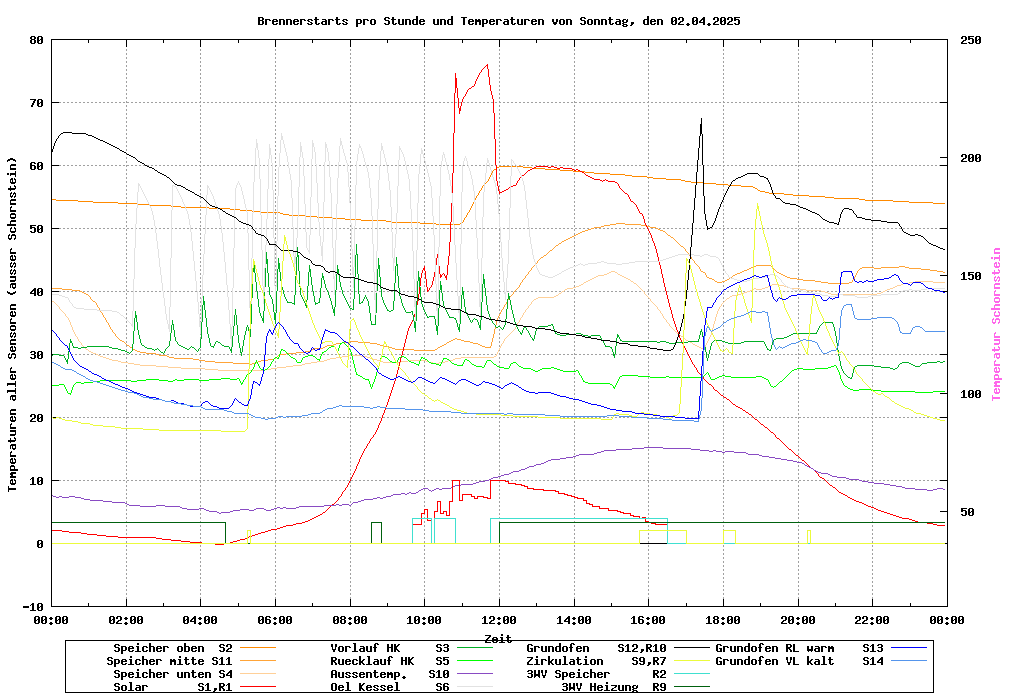Select the '3WV Speicher R2' legend entry

click(x=596, y=674)
